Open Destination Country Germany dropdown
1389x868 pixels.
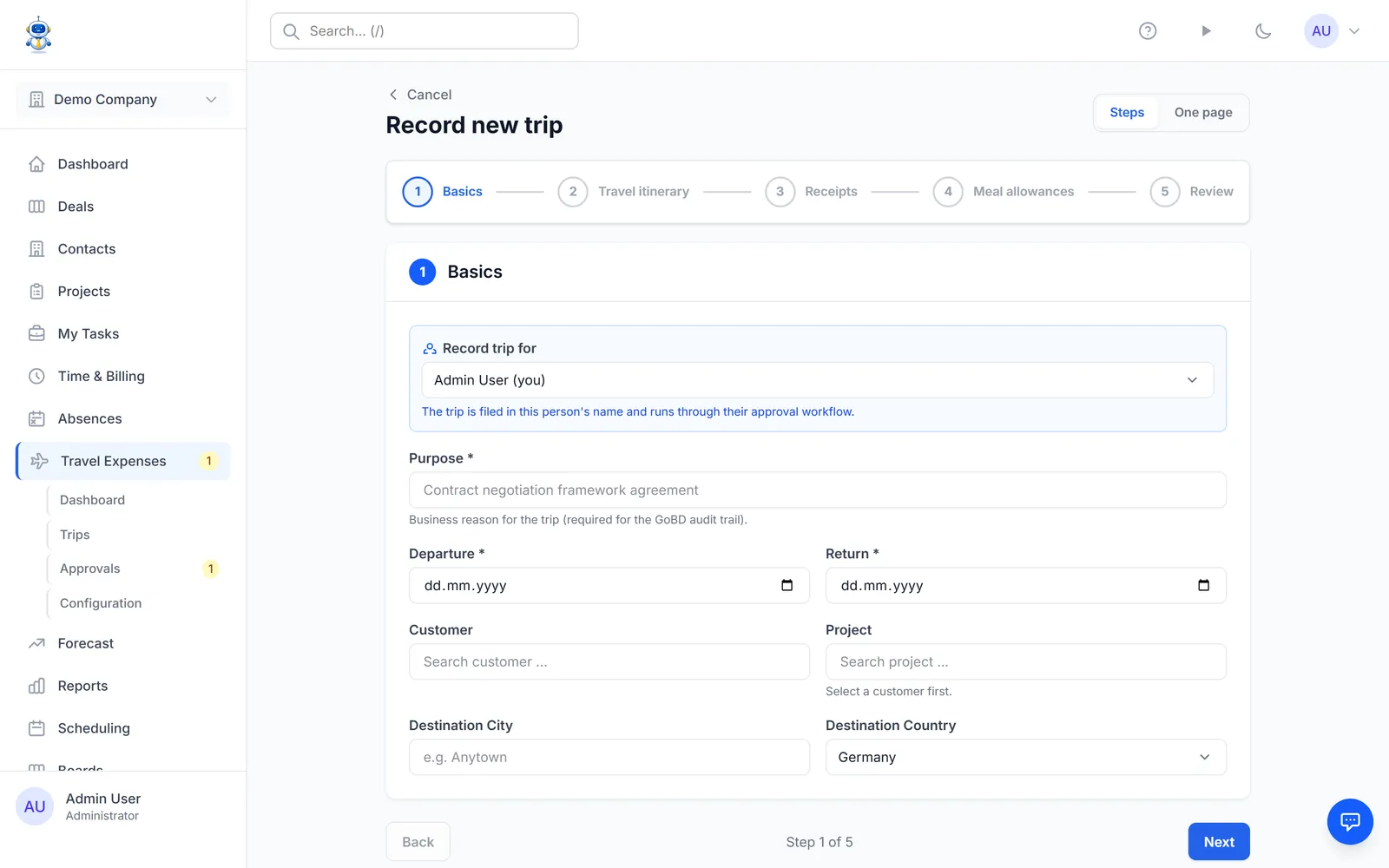point(1026,757)
